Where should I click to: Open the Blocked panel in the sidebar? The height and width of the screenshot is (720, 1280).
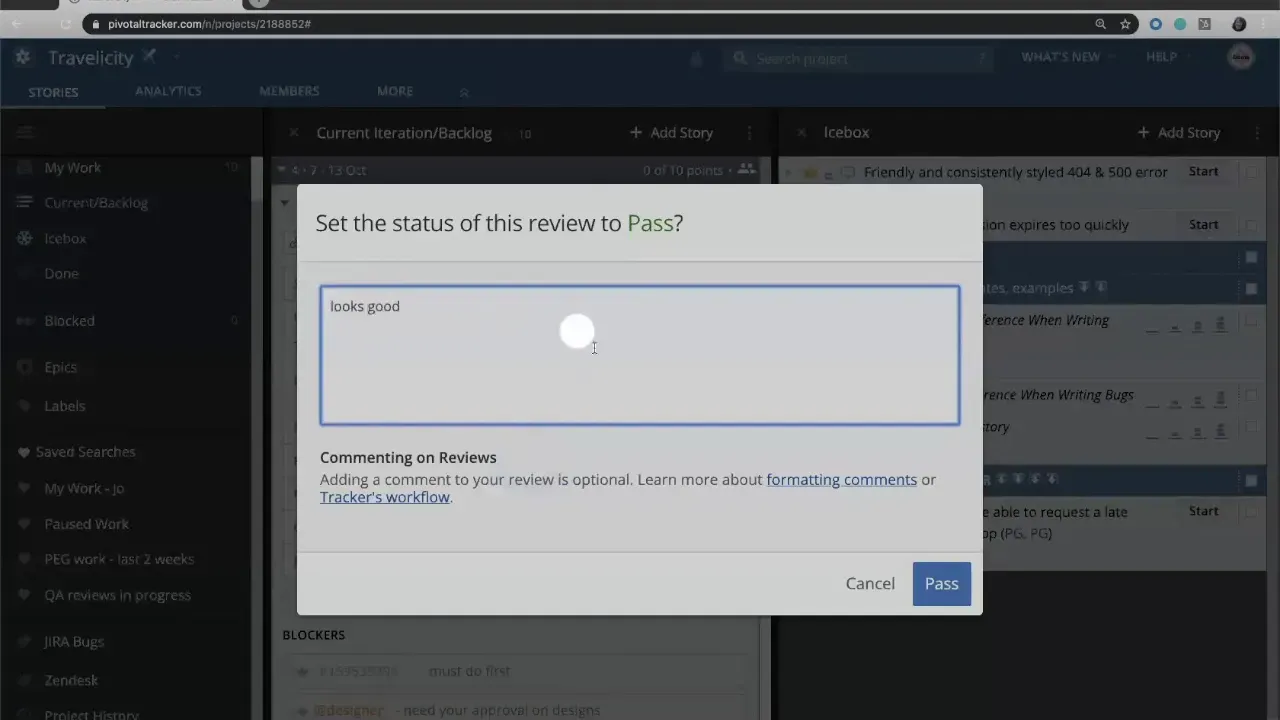tap(69, 320)
